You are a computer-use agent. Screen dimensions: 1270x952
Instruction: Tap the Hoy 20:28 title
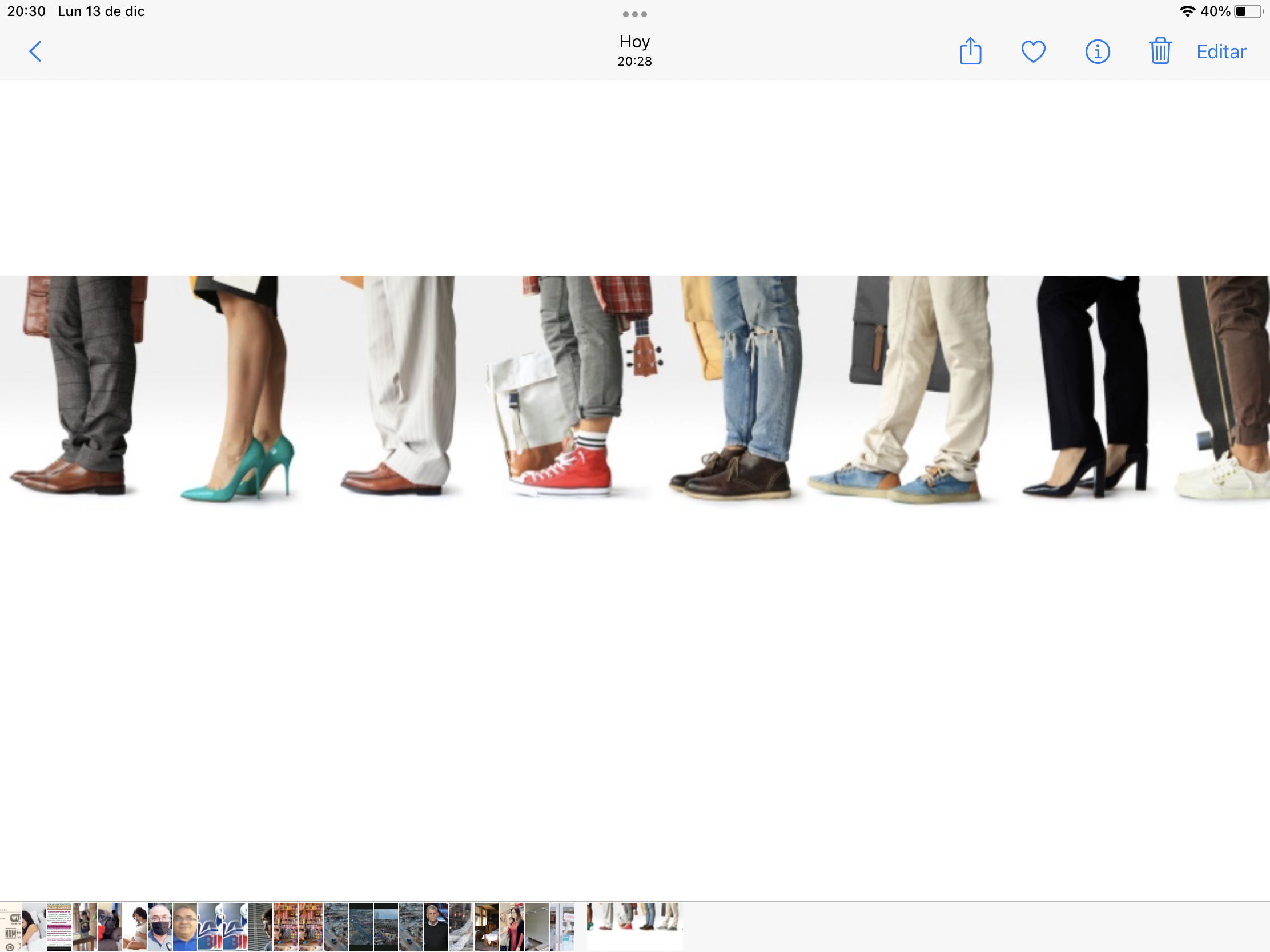coord(634,50)
